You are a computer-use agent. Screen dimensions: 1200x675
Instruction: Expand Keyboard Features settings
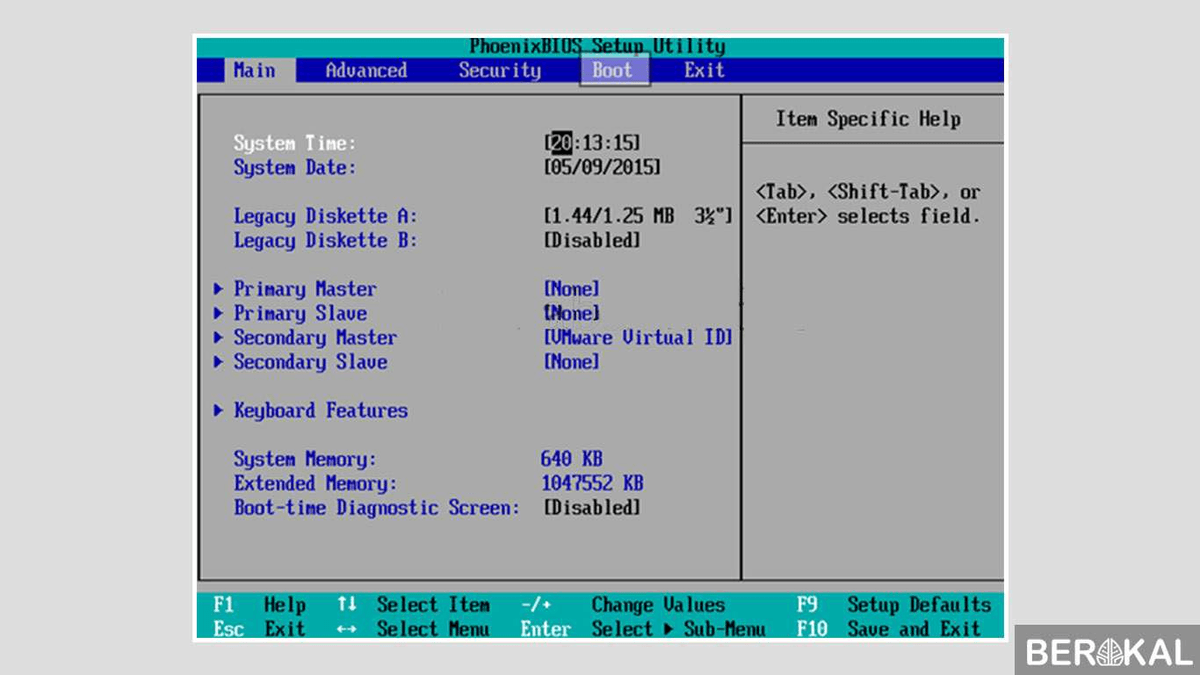click(x=320, y=410)
